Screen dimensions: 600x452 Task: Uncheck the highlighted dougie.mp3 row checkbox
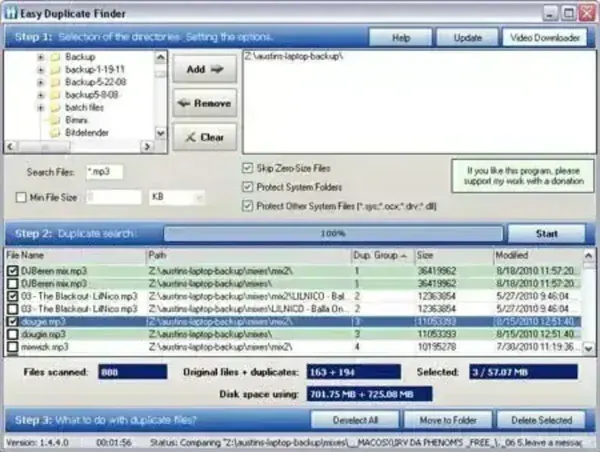(x=13, y=321)
